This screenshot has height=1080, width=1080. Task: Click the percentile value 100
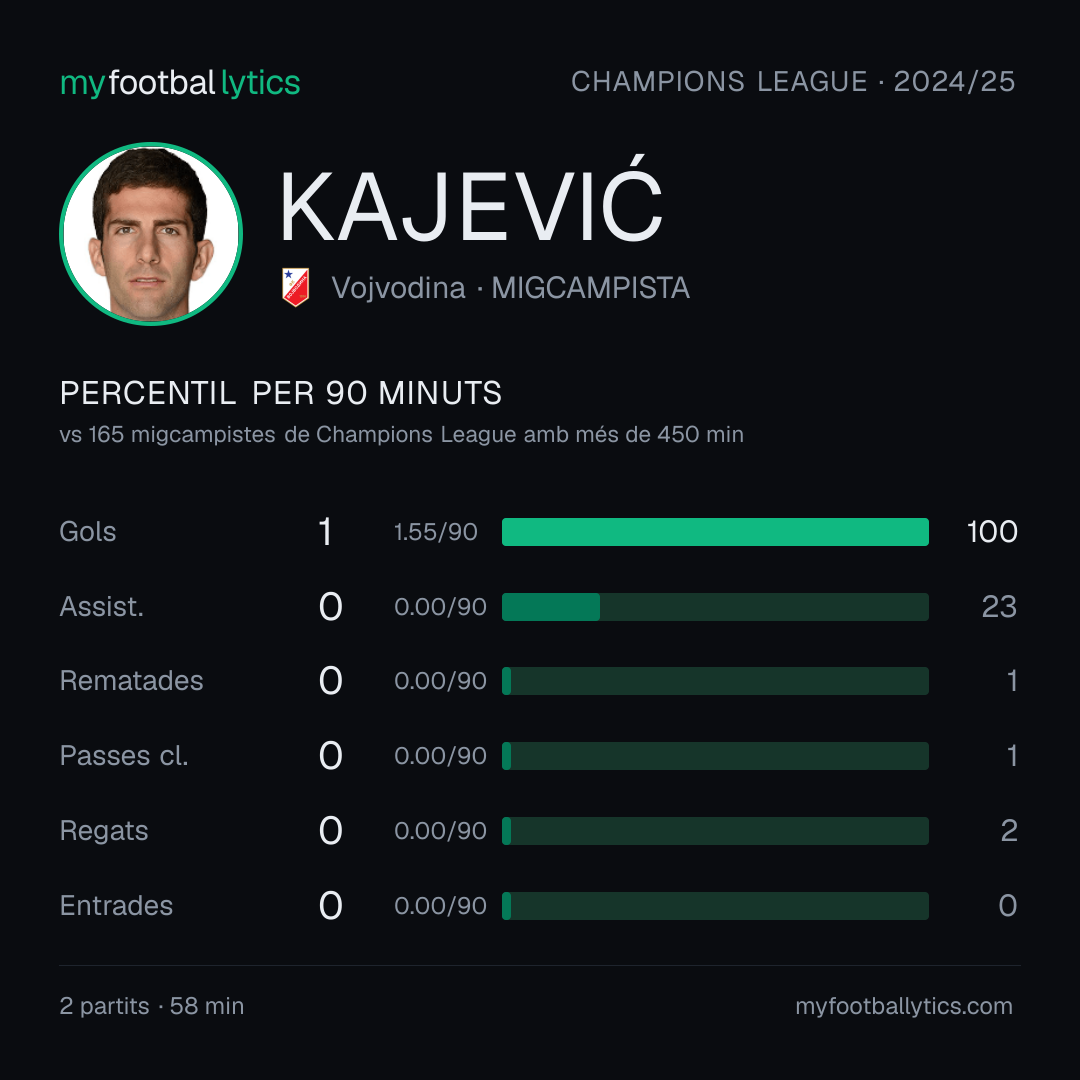pyautogui.click(x=992, y=532)
